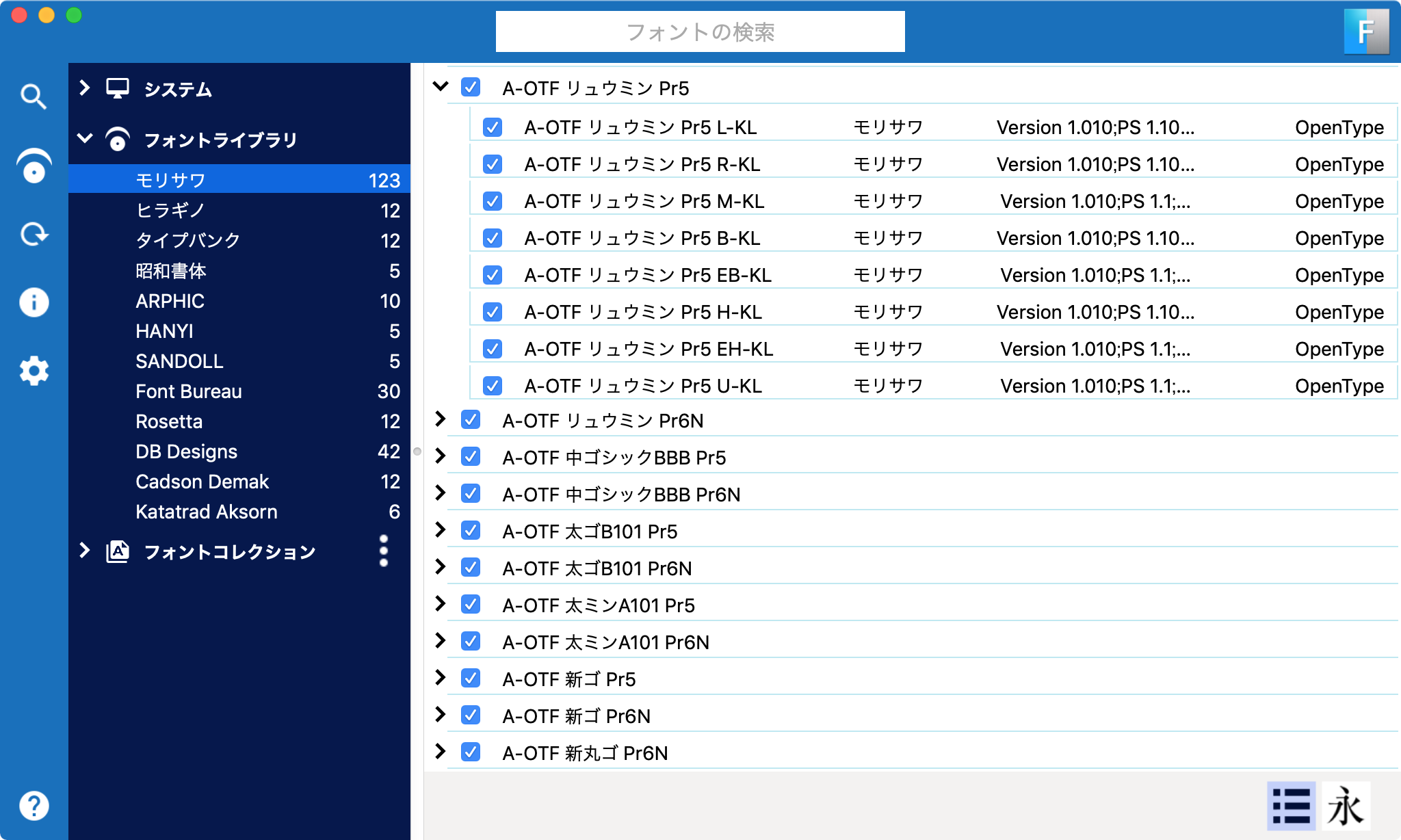
Task: Open the info icon in the sidebar
Action: point(34,302)
